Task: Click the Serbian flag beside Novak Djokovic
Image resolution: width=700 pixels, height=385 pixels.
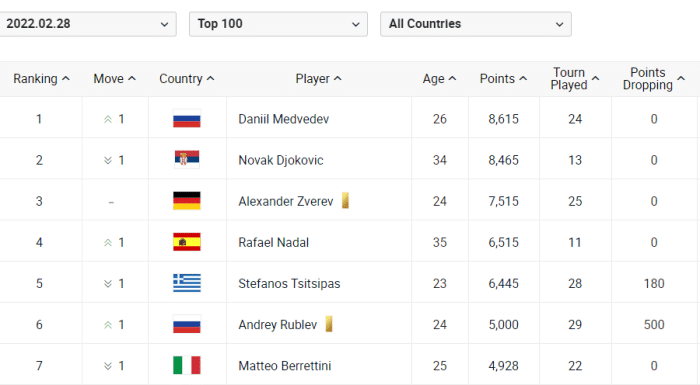Action: pos(187,159)
